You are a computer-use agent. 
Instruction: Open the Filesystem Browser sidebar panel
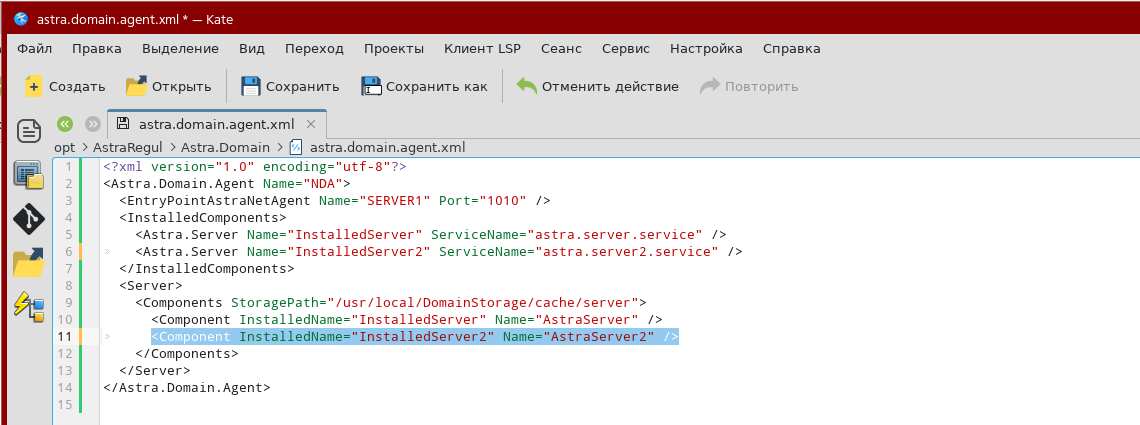pos(29,263)
